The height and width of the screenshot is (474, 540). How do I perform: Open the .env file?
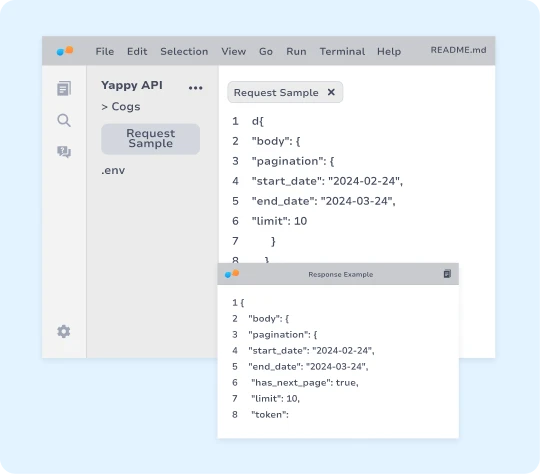113,170
